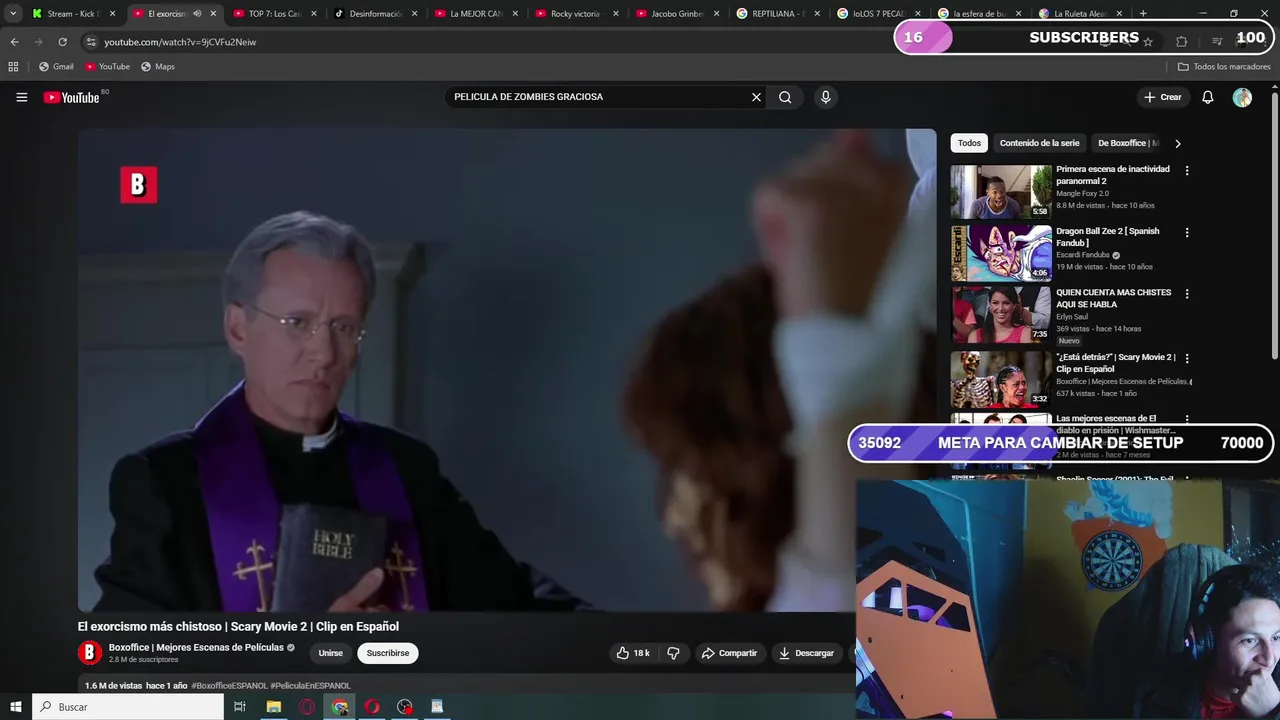
Task: Open the Gmail bookmark
Action: [55, 66]
